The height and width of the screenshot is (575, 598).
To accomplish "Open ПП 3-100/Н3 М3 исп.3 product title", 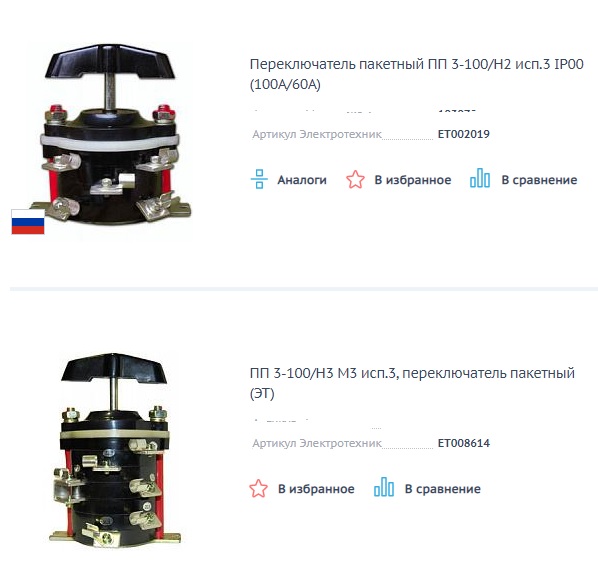I will [x=412, y=383].
